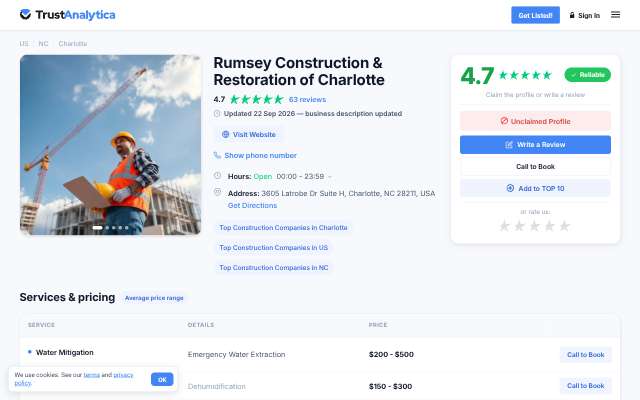Screen dimensions: 640x400
Task: Rate one star under 'or rate us'
Action: [504, 226]
